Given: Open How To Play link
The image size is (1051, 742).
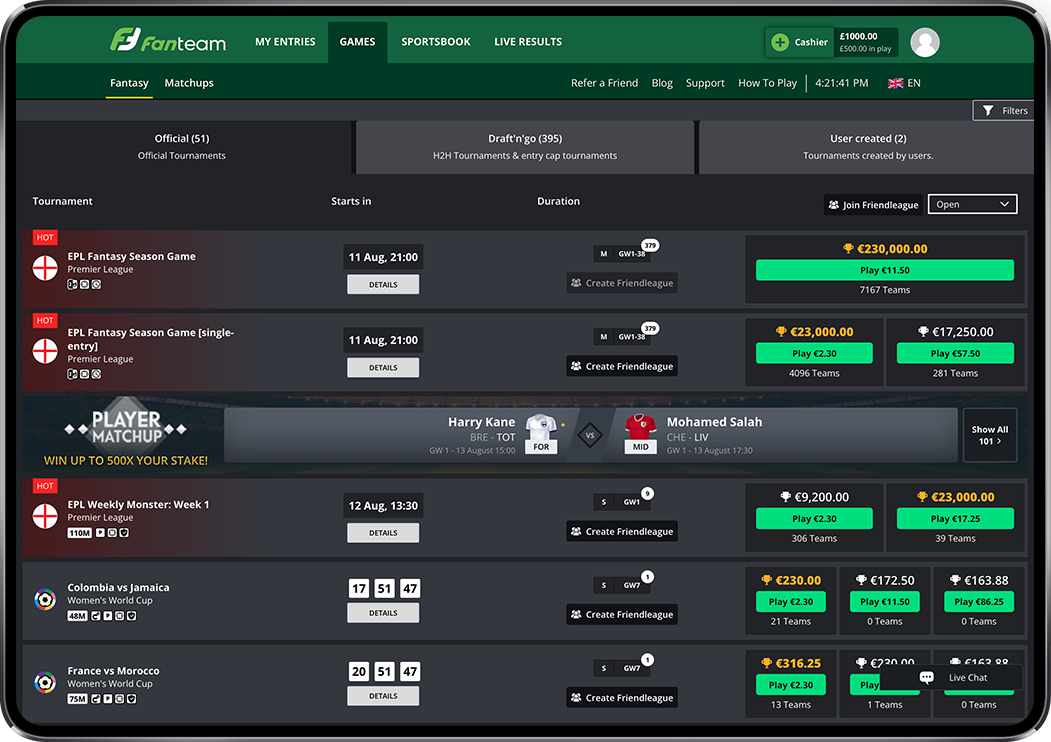Looking at the screenshot, I should coord(767,83).
